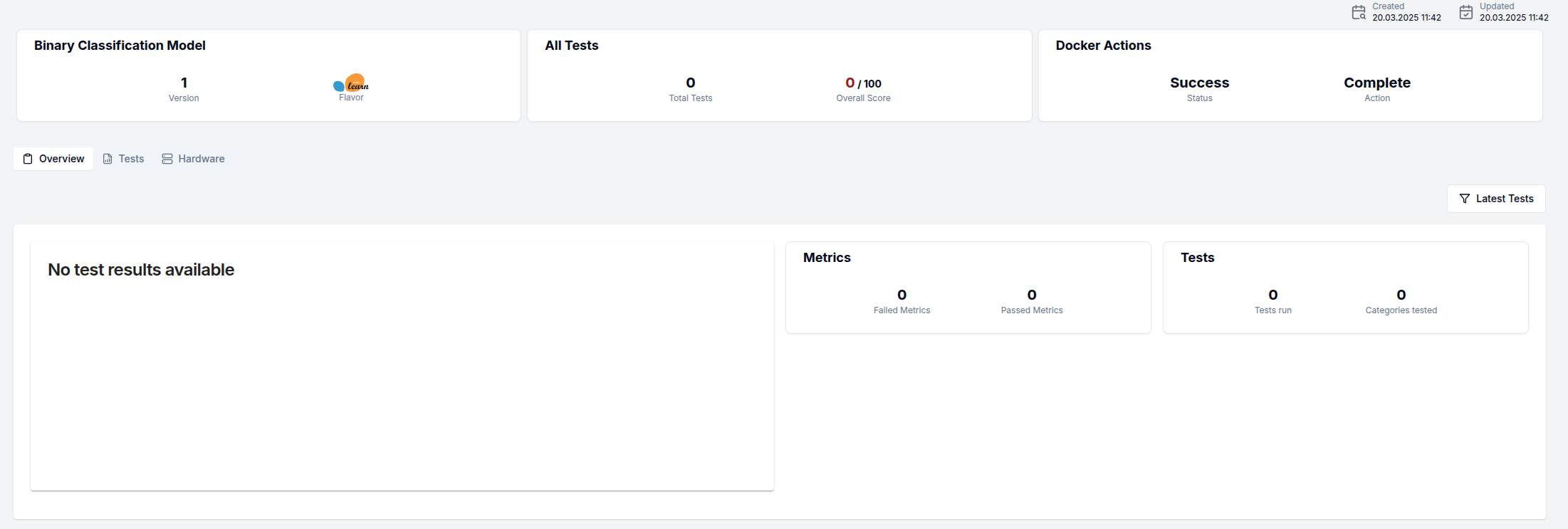1568x529 pixels.
Task: Click the Success status value
Action: pos(1199,83)
